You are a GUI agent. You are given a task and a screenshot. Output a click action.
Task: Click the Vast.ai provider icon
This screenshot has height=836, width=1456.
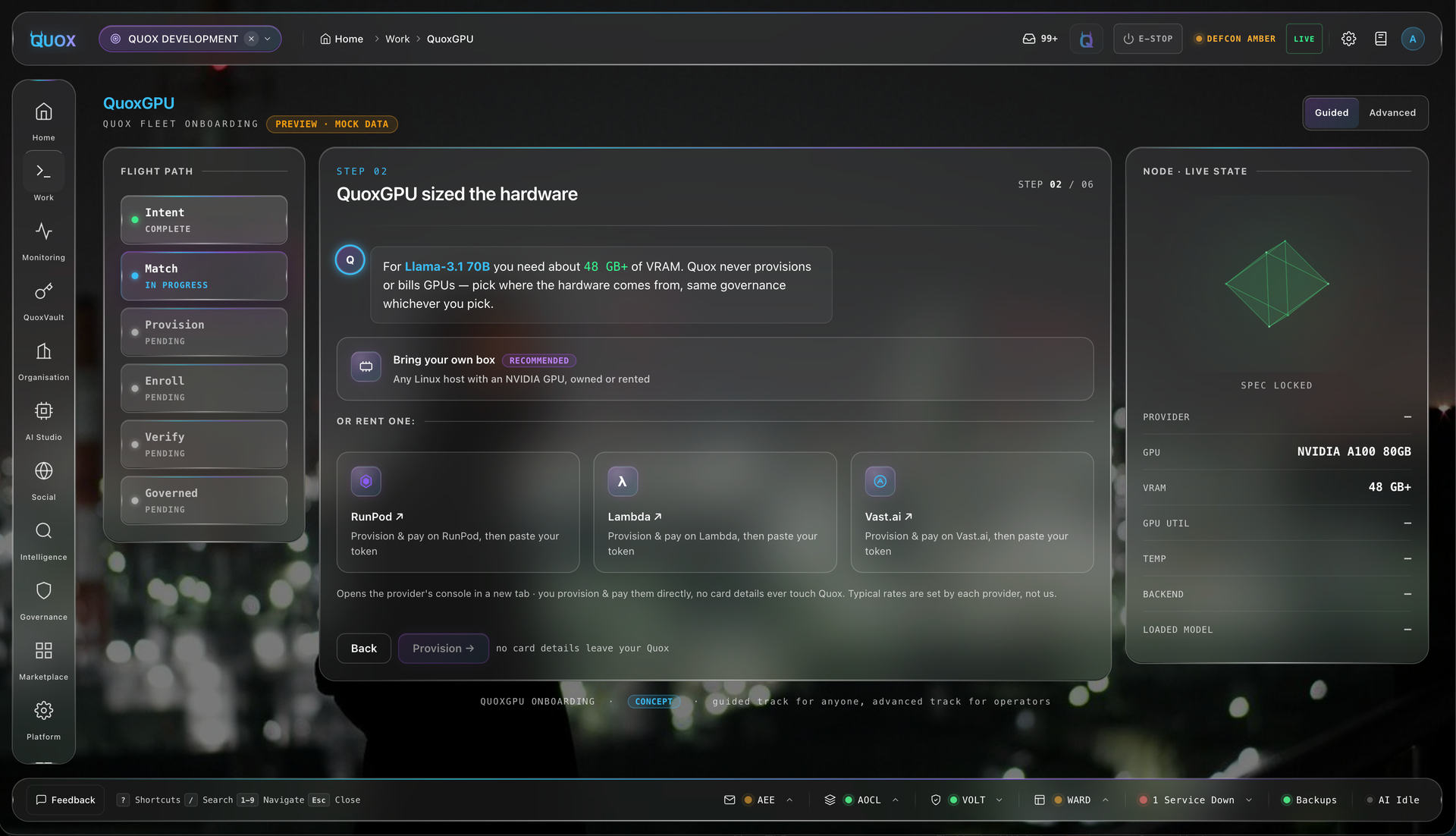(880, 481)
